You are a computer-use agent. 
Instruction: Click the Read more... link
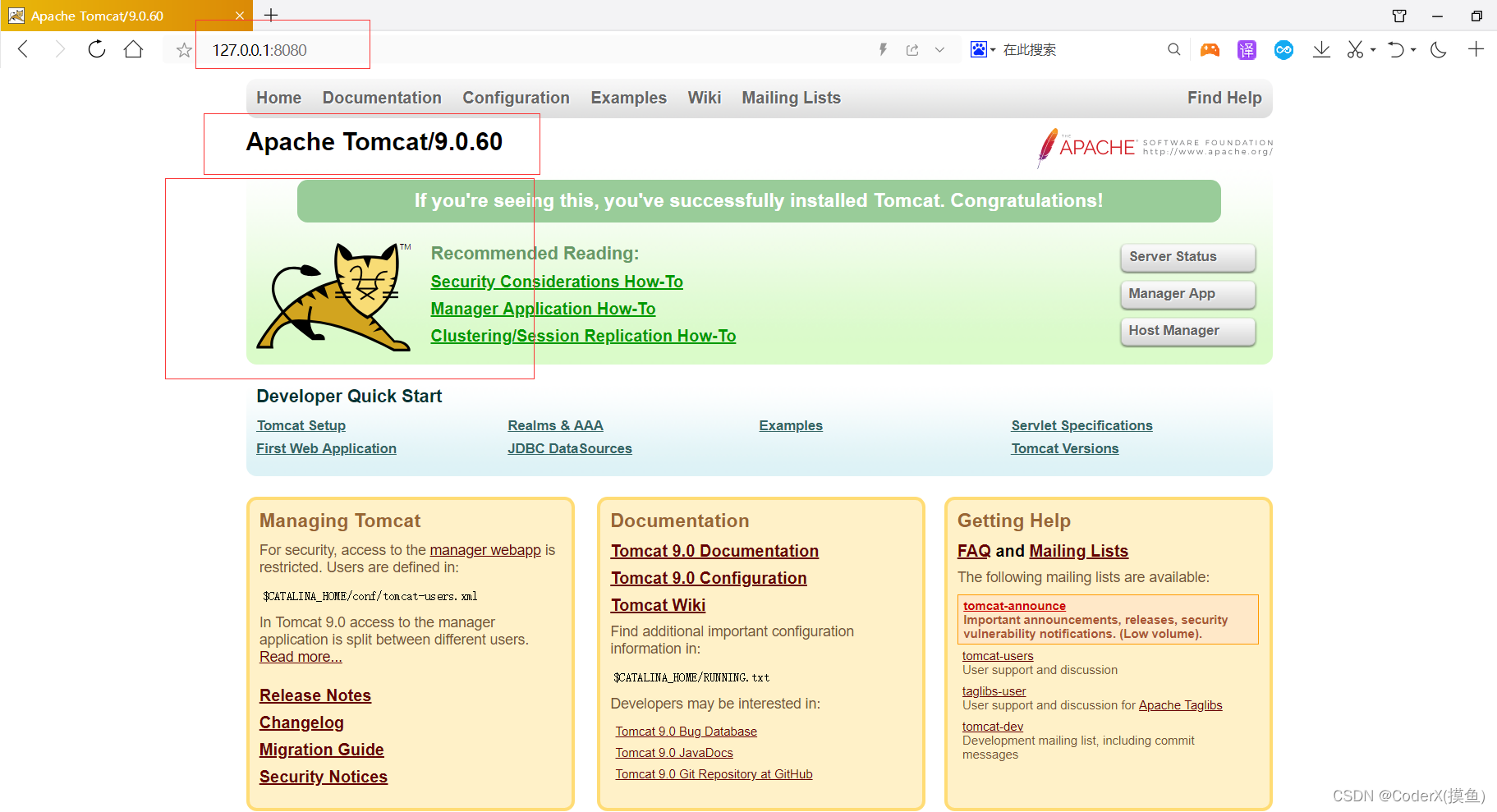point(301,657)
